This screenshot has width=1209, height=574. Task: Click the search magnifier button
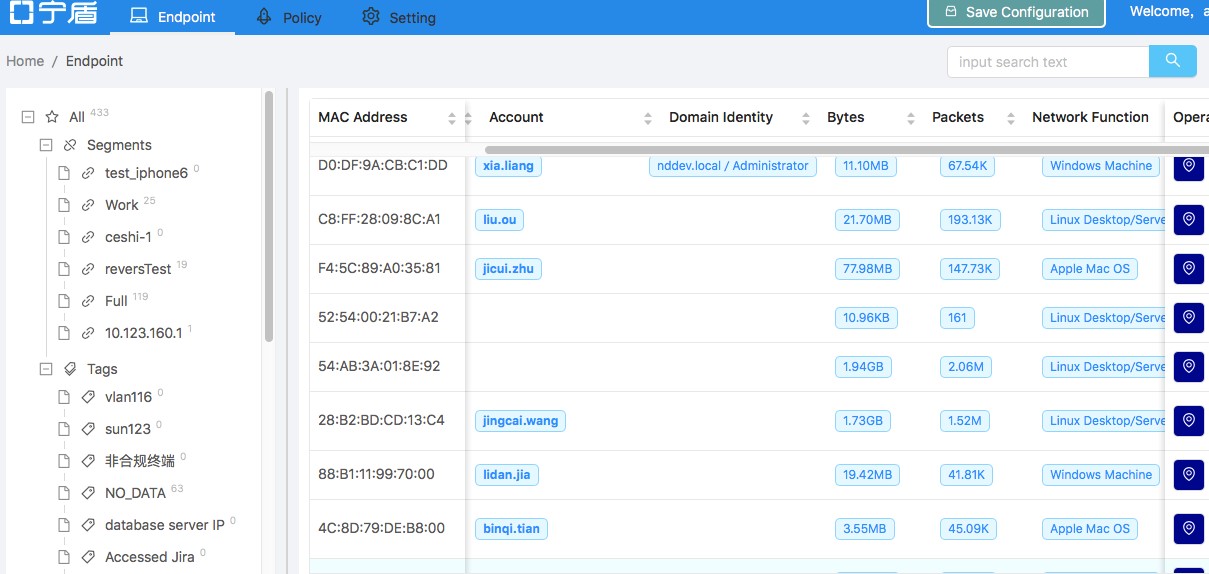pos(1172,61)
